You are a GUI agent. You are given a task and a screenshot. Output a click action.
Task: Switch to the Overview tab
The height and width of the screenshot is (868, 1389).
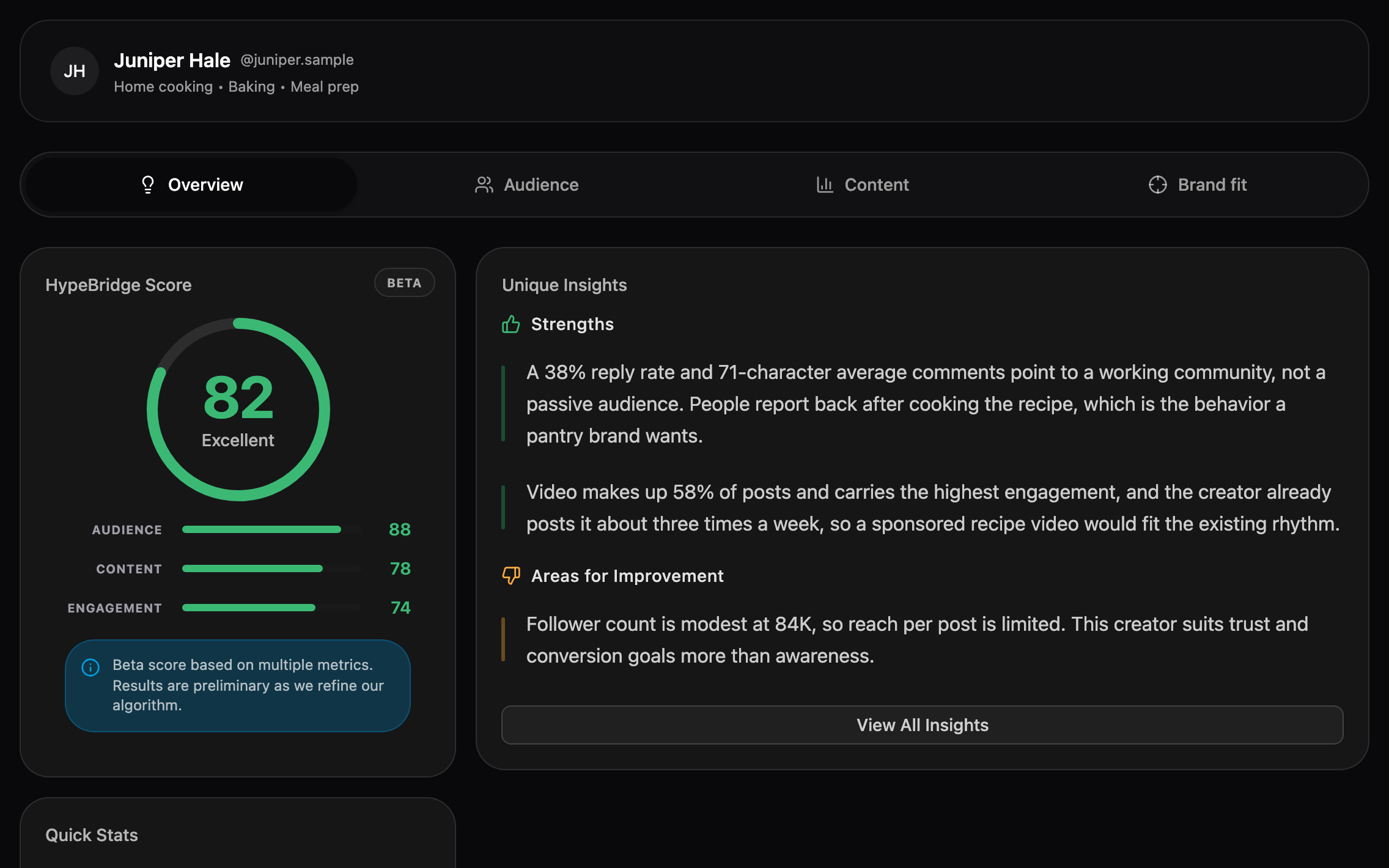191,185
